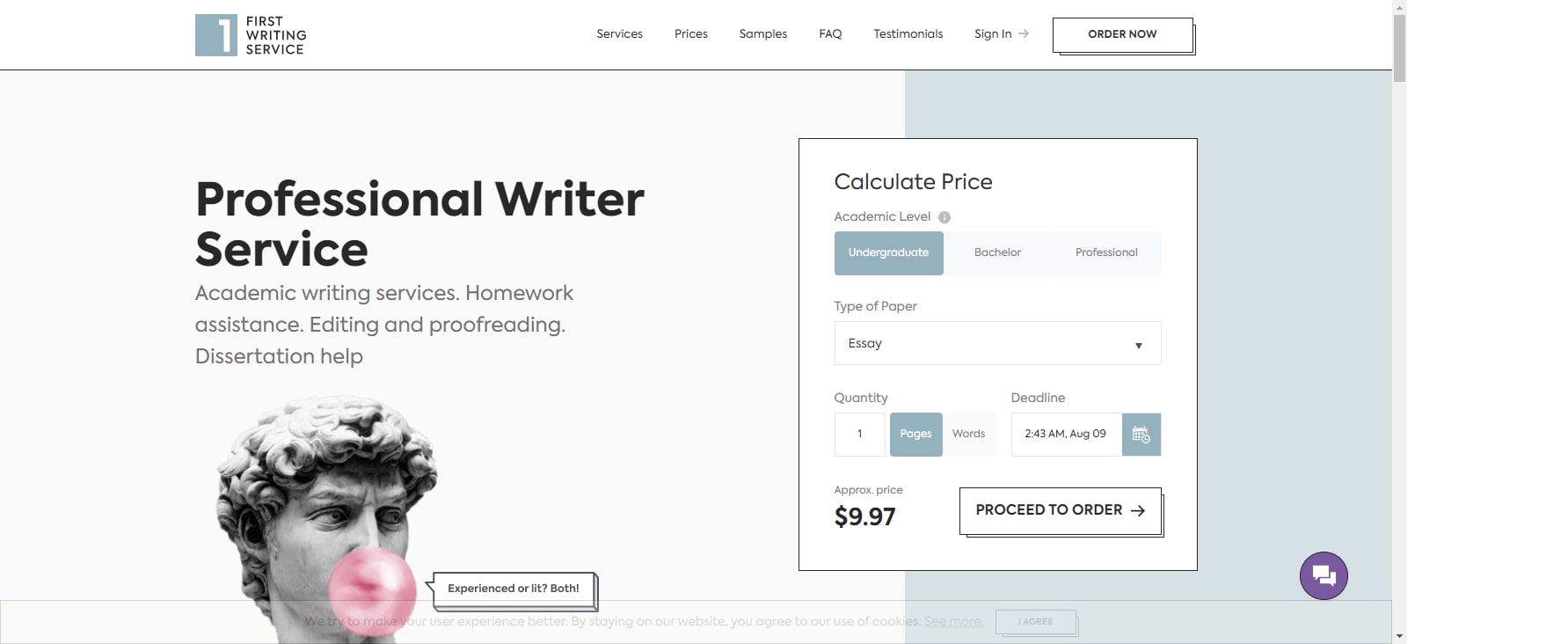Click the First Writing Service logo
The height and width of the screenshot is (644, 1568).
pos(251,35)
